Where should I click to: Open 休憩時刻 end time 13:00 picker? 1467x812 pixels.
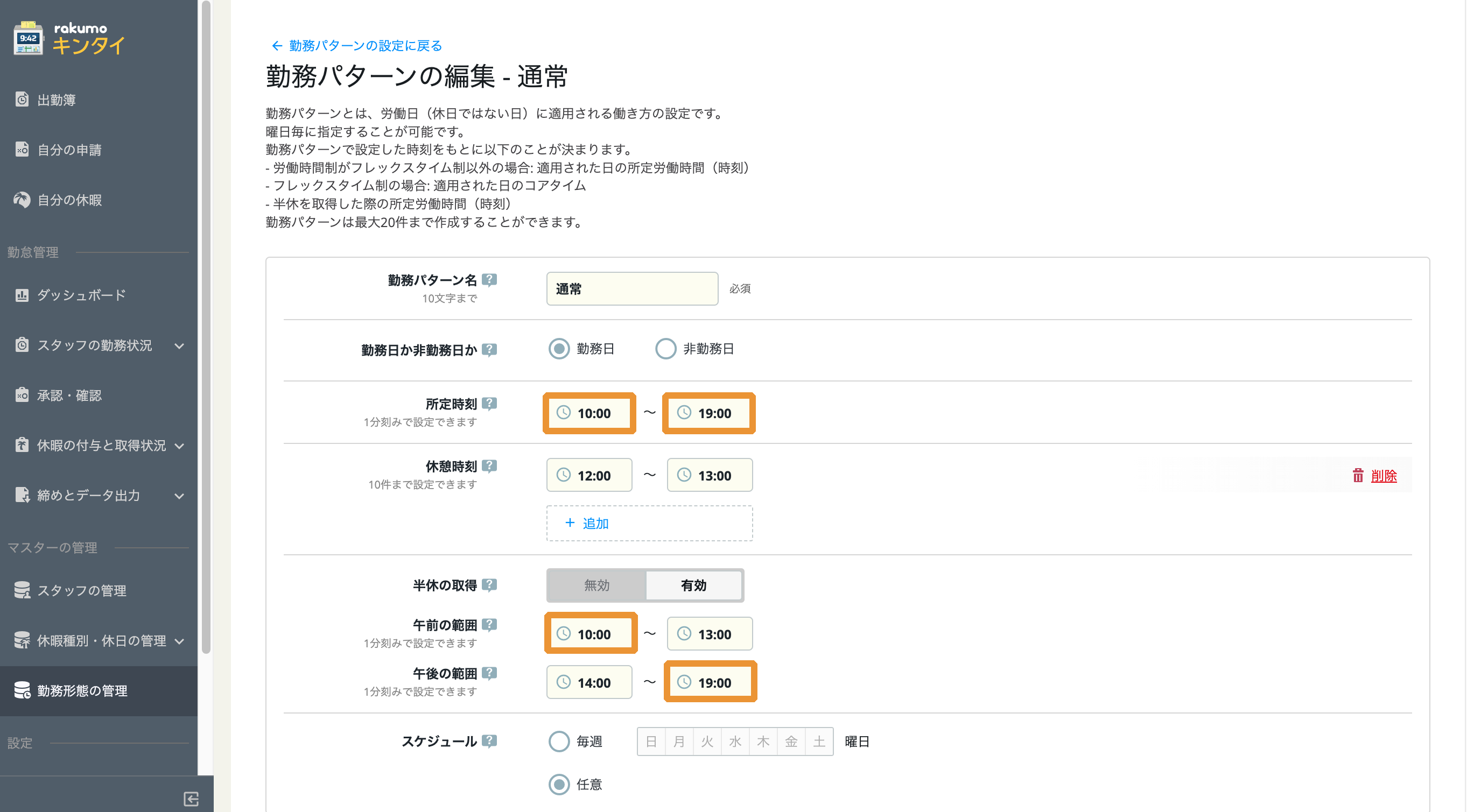(710, 475)
